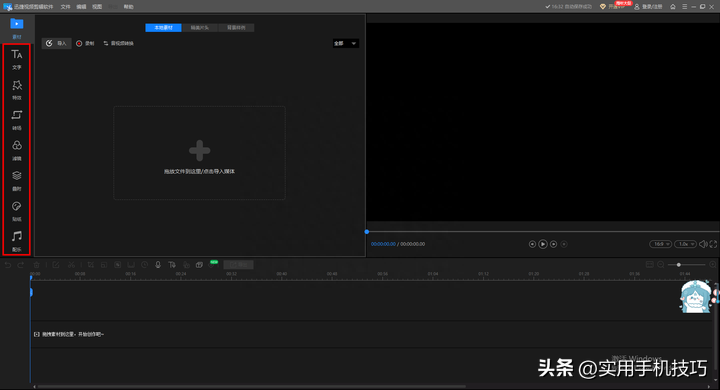The width and height of the screenshot is (720, 390).
Task: Click the 3D box icon in timeline toolbar
Action: click(x=199, y=265)
